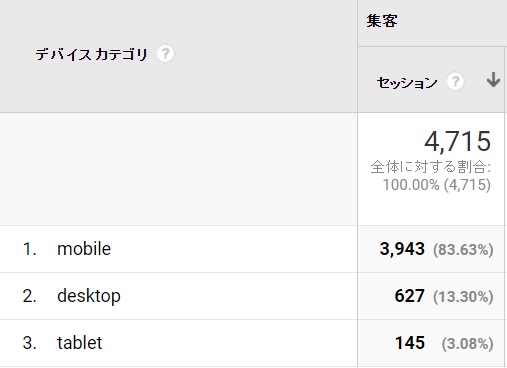This screenshot has height=368, width=507.
Task: Click the 83.63% mobile percentage
Action: point(463,250)
